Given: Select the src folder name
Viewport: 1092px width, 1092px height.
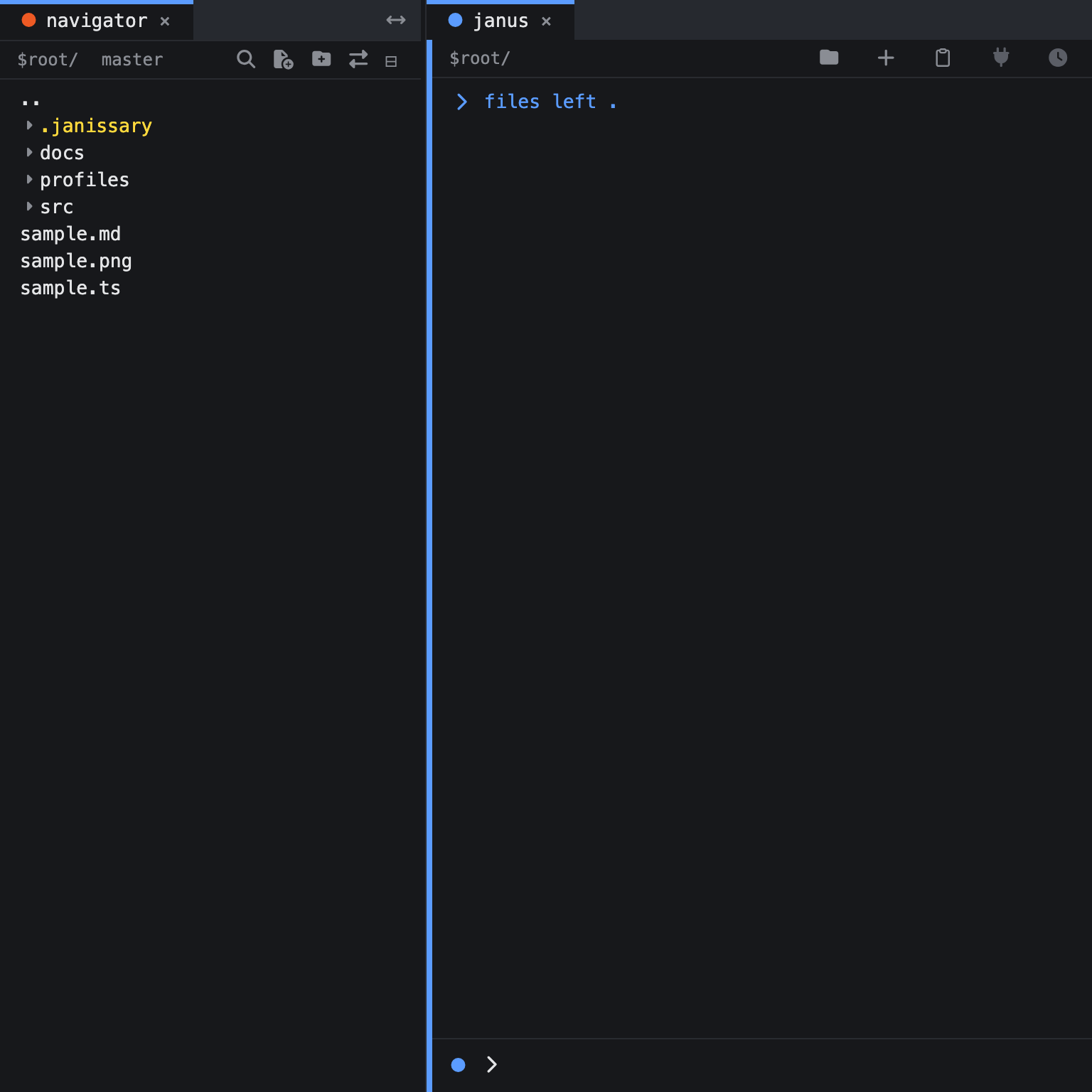Looking at the screenshot, I should 57,207.
